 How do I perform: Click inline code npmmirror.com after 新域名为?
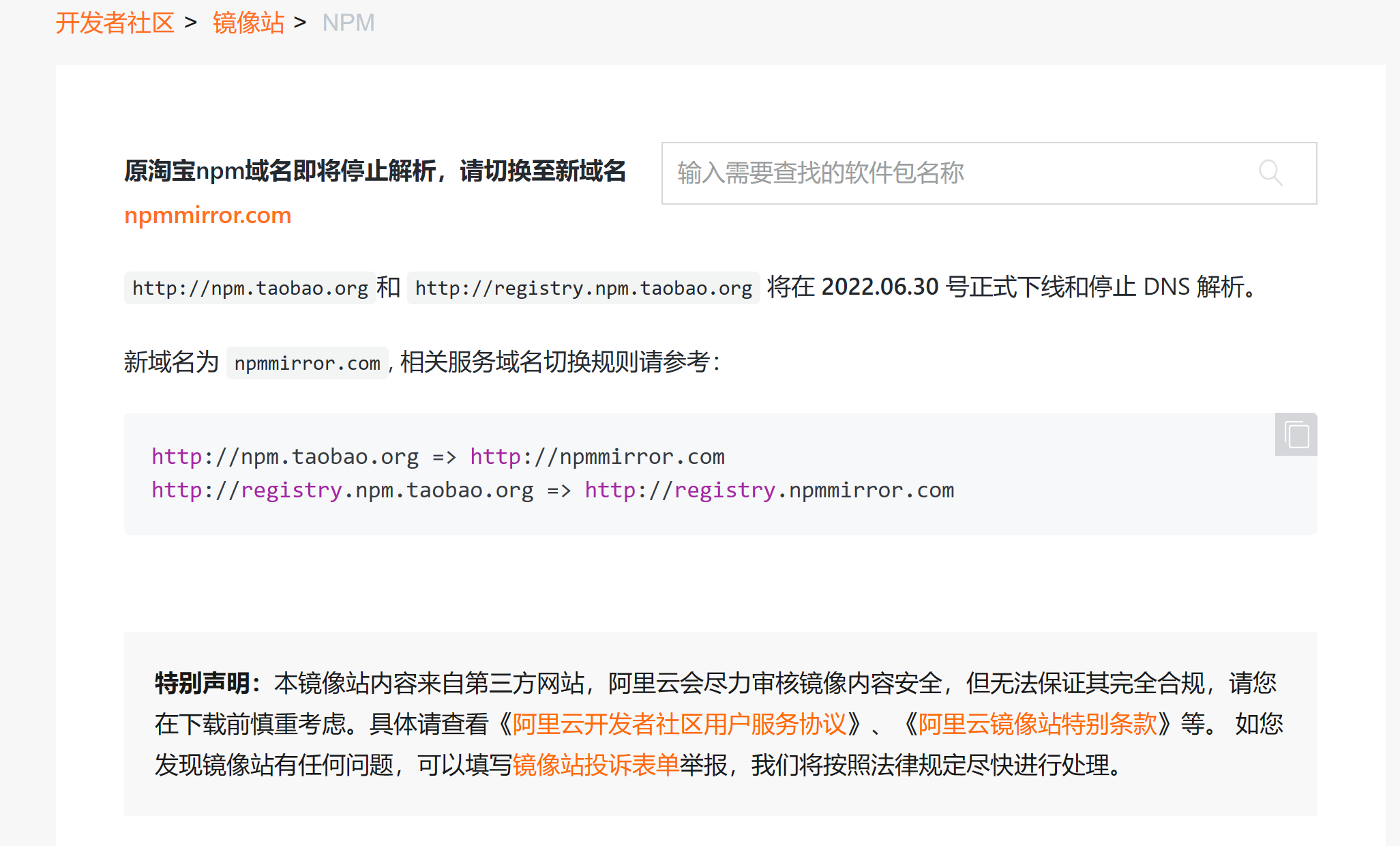308,363
